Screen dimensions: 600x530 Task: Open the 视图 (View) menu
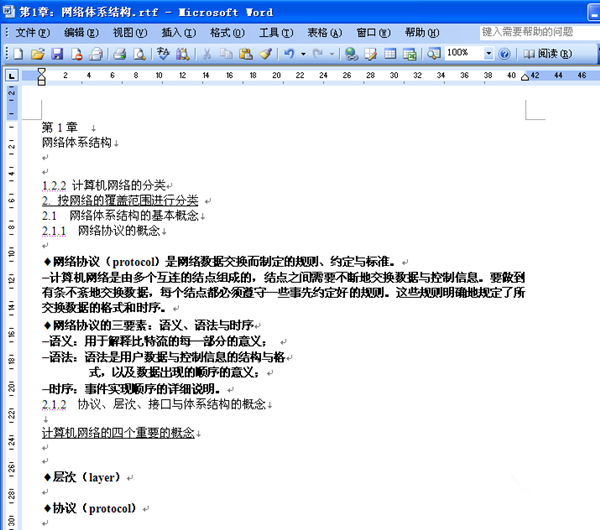point(130,33)
